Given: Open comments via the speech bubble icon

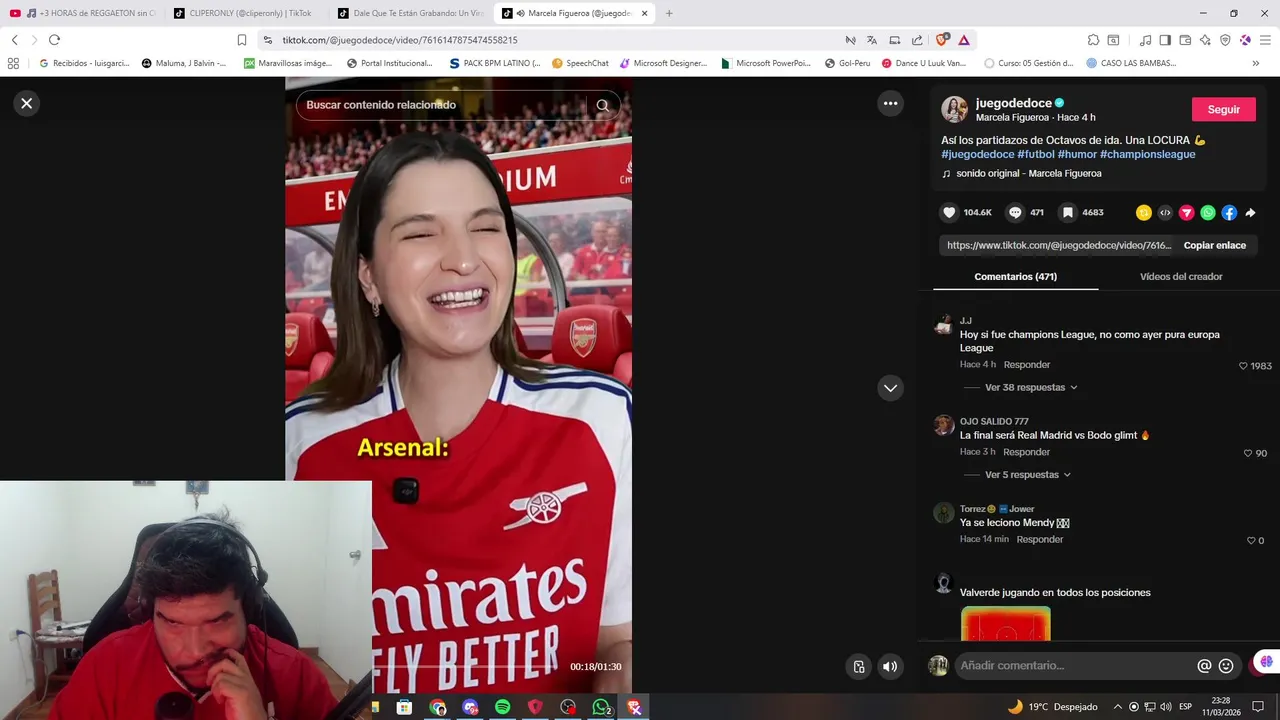Looking at the screenshot, I should pos(1015,212).
